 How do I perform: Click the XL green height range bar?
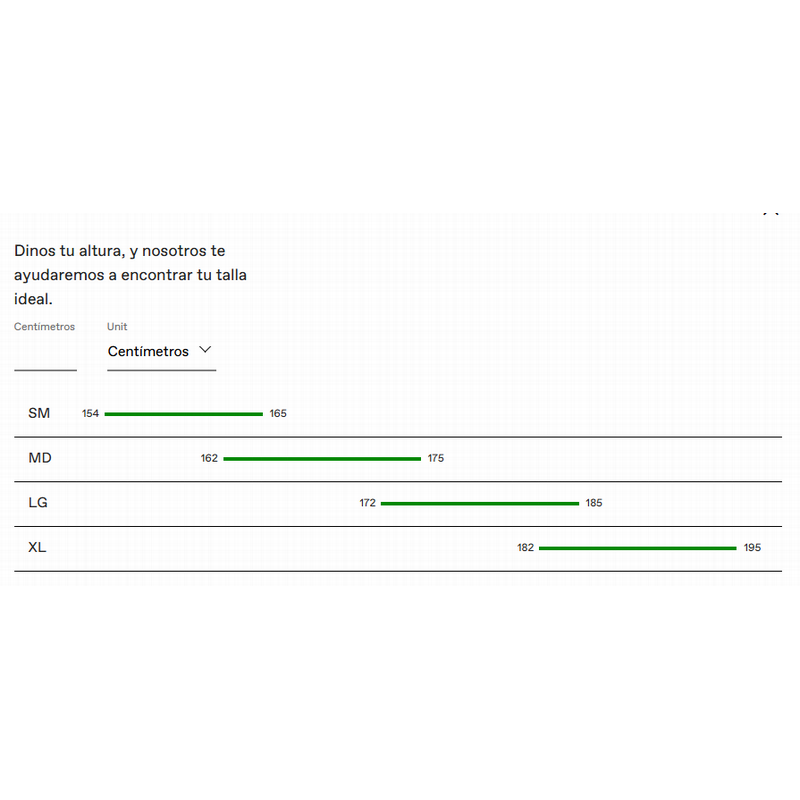[638, 548]
